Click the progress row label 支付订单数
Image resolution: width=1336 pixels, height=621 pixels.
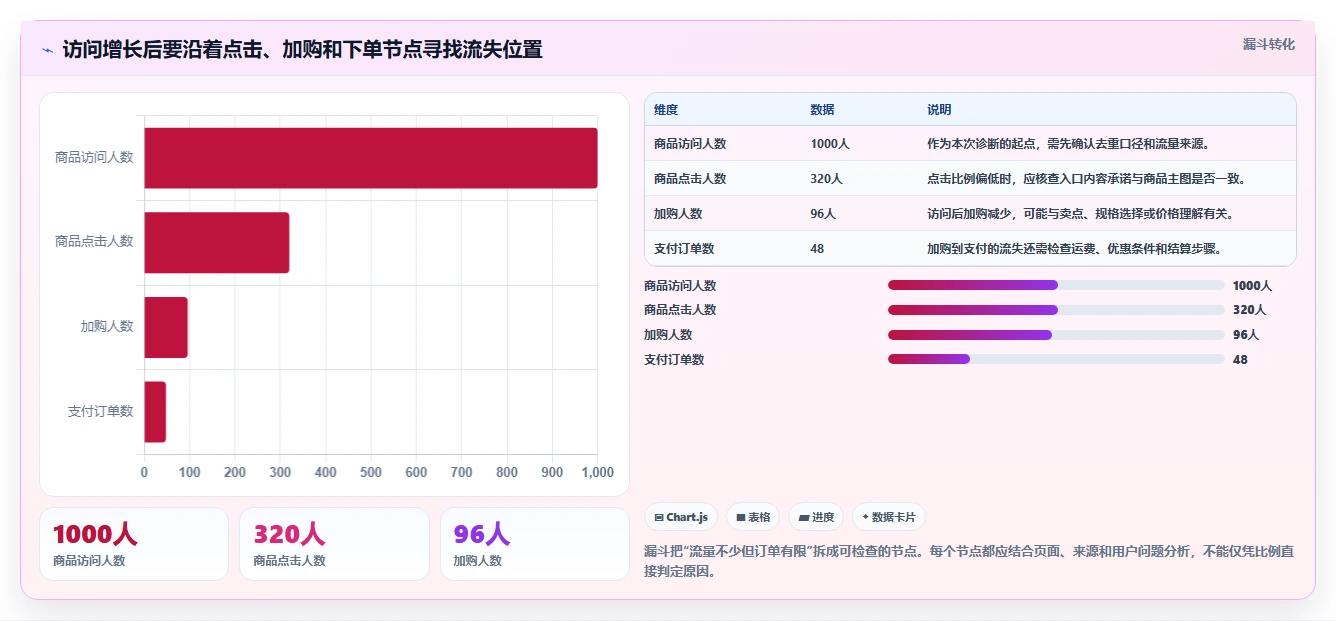tap(674, 360)
